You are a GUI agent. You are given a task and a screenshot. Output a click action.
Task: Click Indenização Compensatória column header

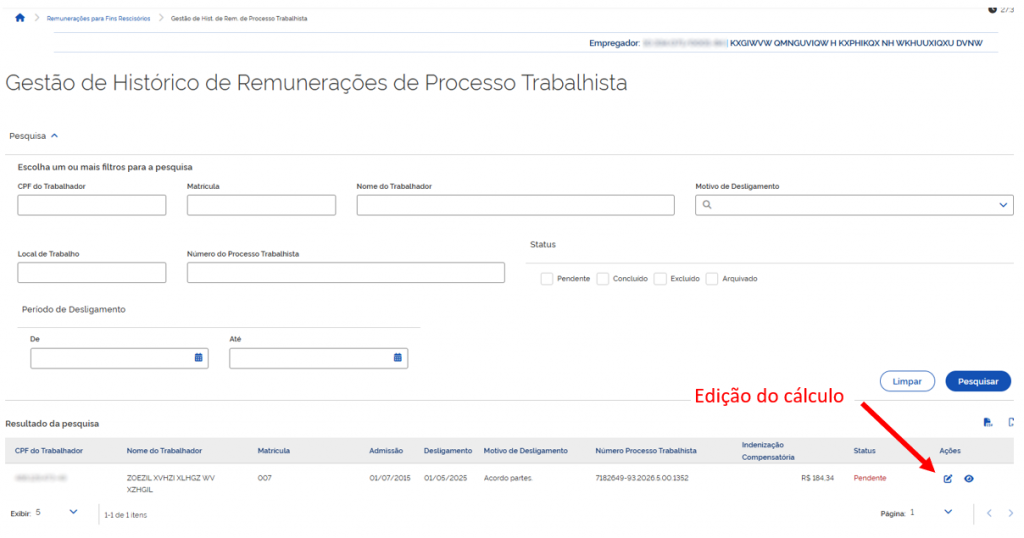pos(768,451)
